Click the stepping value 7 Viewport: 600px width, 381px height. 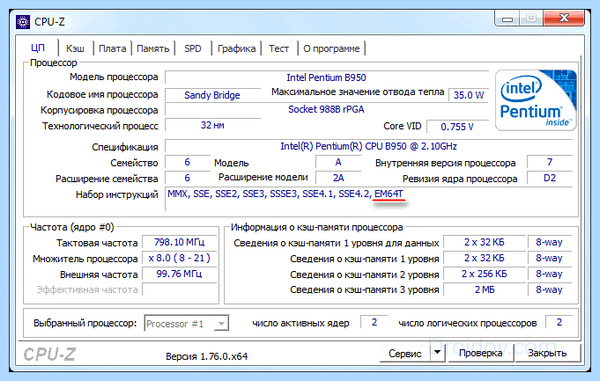pos(549,162)
